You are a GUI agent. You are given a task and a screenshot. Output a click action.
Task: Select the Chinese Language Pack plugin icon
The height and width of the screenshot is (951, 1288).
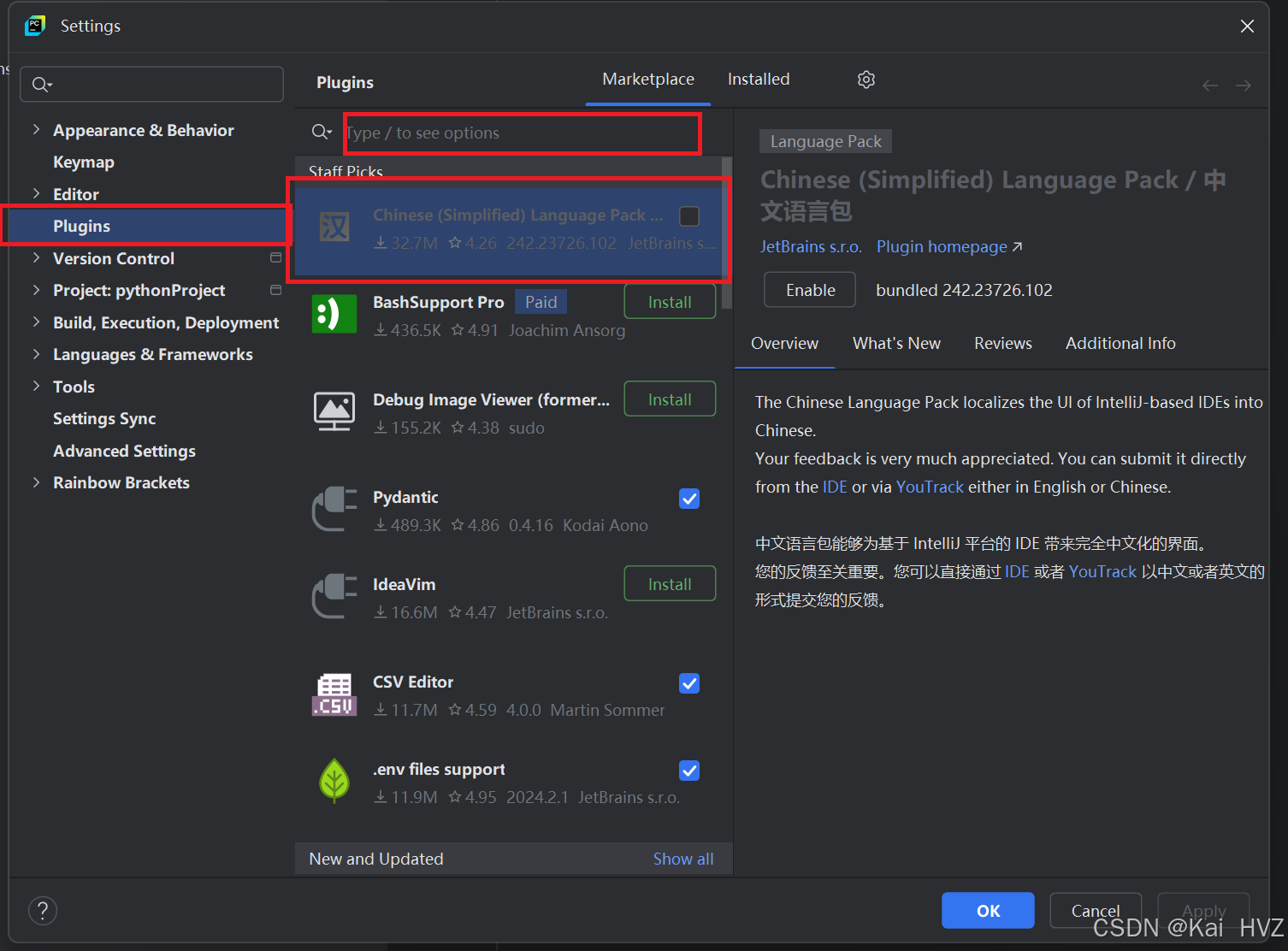pyautogui.click(x=334, y=227)
